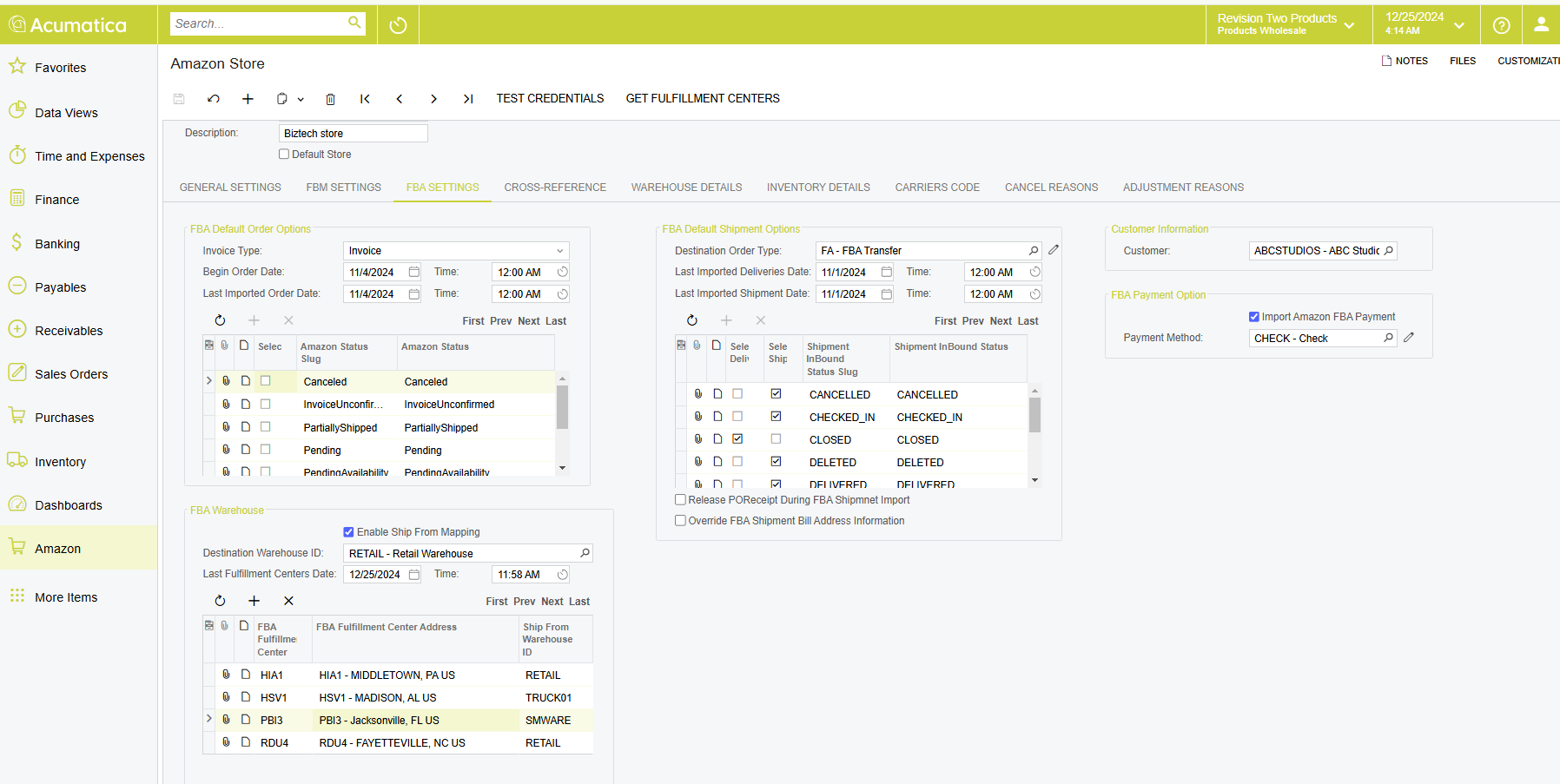
Task: Toggle Select Shipment checkbox for CANCELLED row
Action: [x=776, y=394]
